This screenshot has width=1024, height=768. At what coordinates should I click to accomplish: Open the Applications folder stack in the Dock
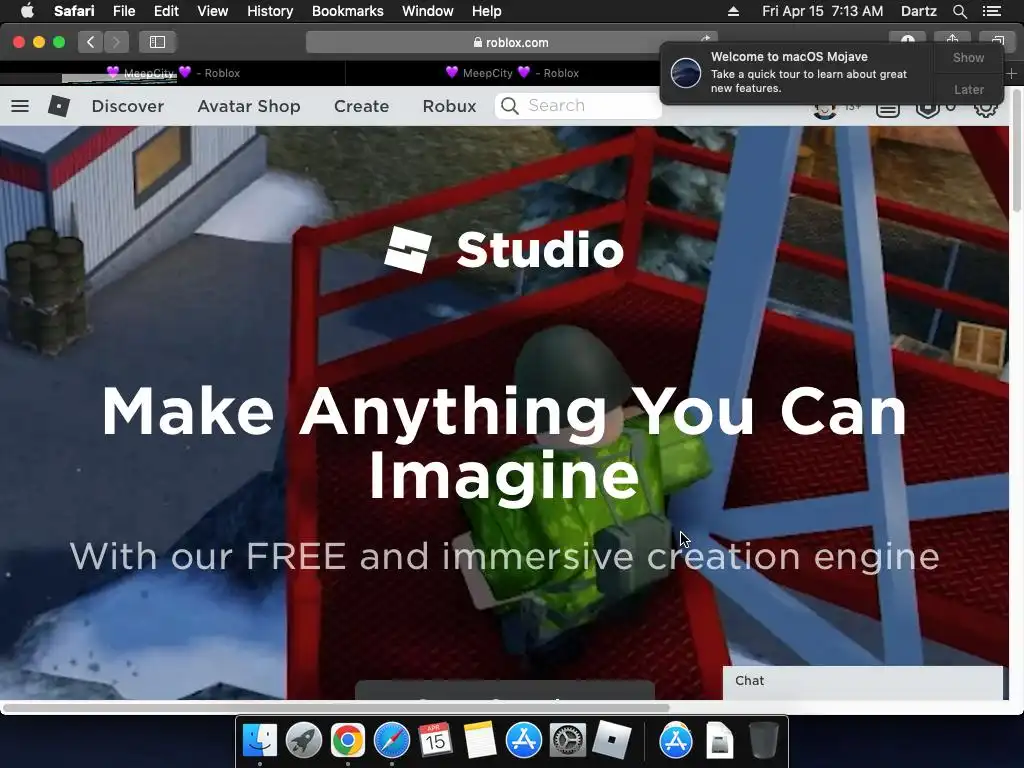tap(676, 740)
